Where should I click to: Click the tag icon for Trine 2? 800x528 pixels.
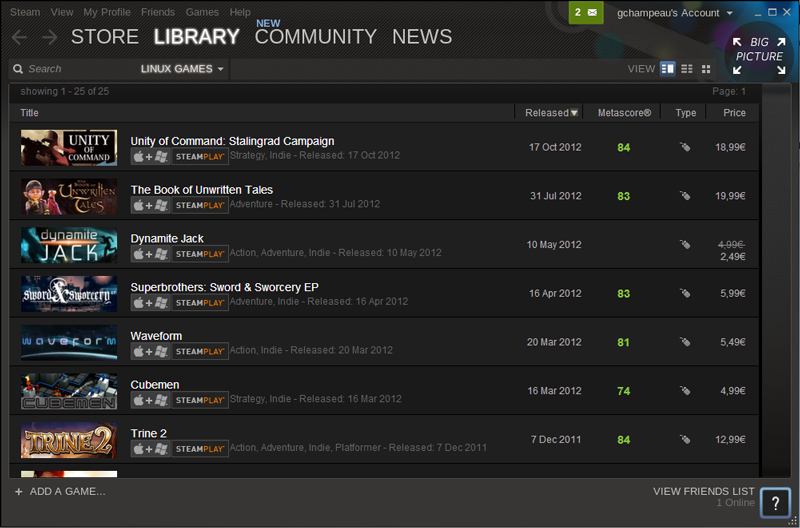685,440
